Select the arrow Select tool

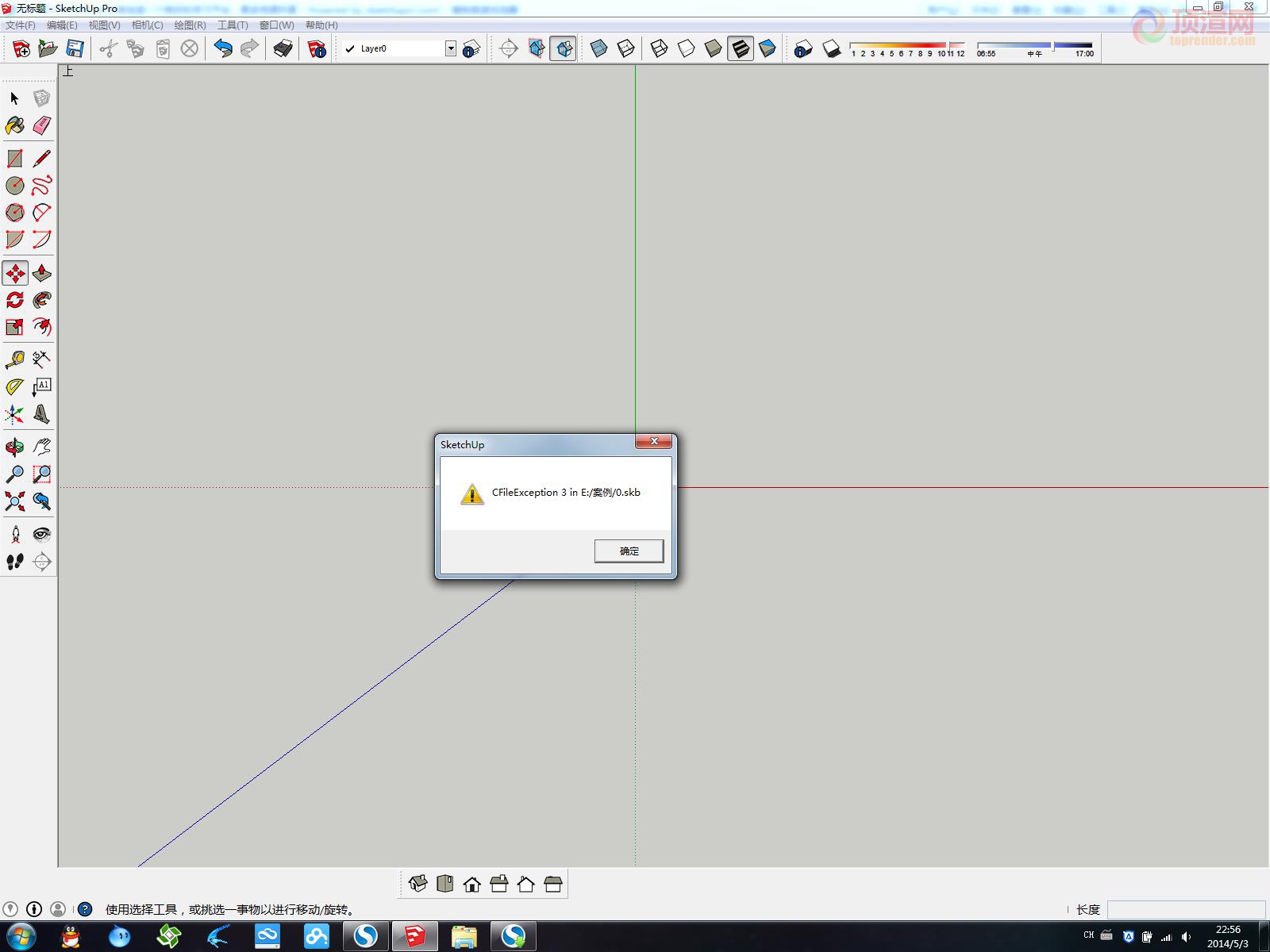14,98
